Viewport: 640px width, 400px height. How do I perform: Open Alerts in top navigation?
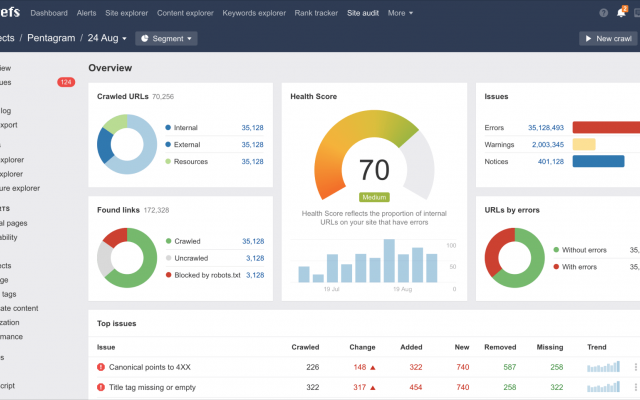click(87, 13)
